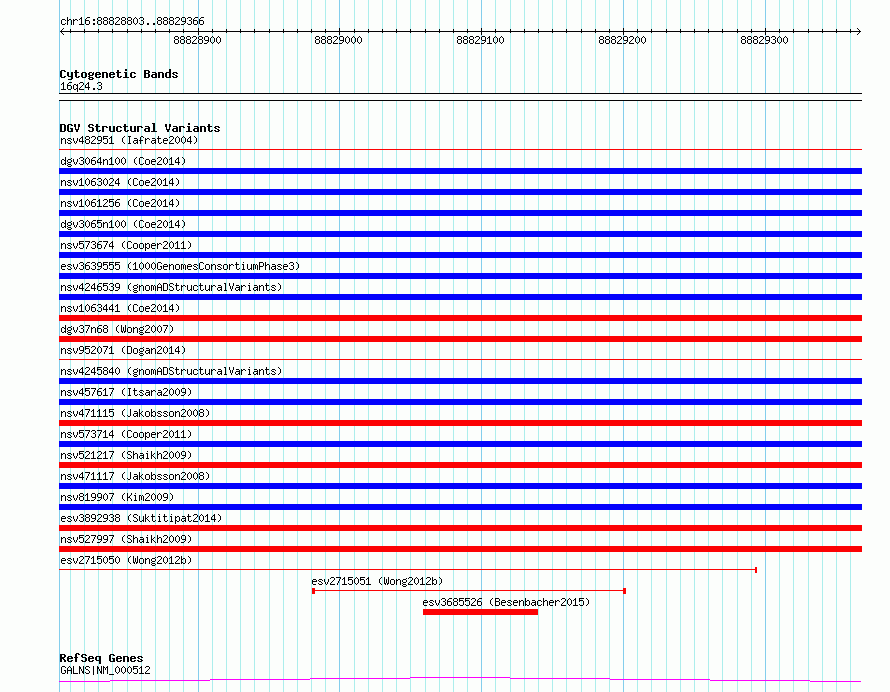This screenshot has width=890, height=692.
Task: Open esv2715051 (Wong2012b) variant
Action: [x=377, y=581]
